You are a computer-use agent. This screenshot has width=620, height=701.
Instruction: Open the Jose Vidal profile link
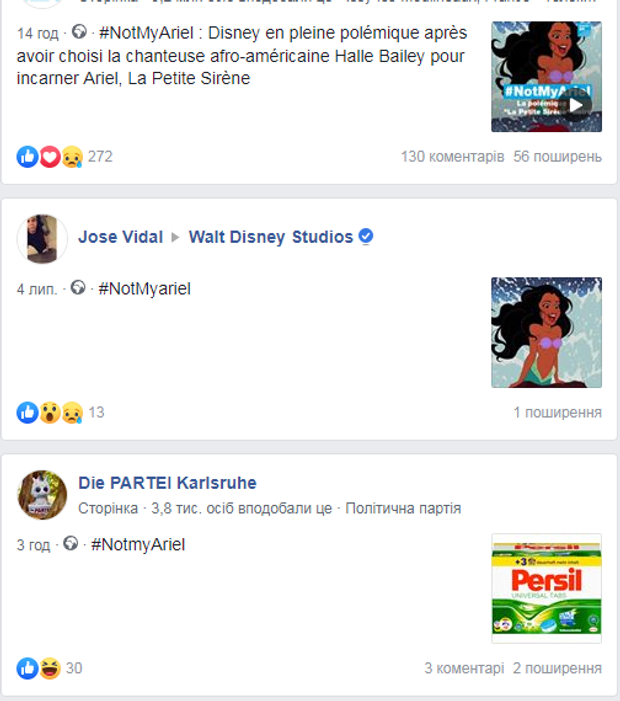coord(121,237)
